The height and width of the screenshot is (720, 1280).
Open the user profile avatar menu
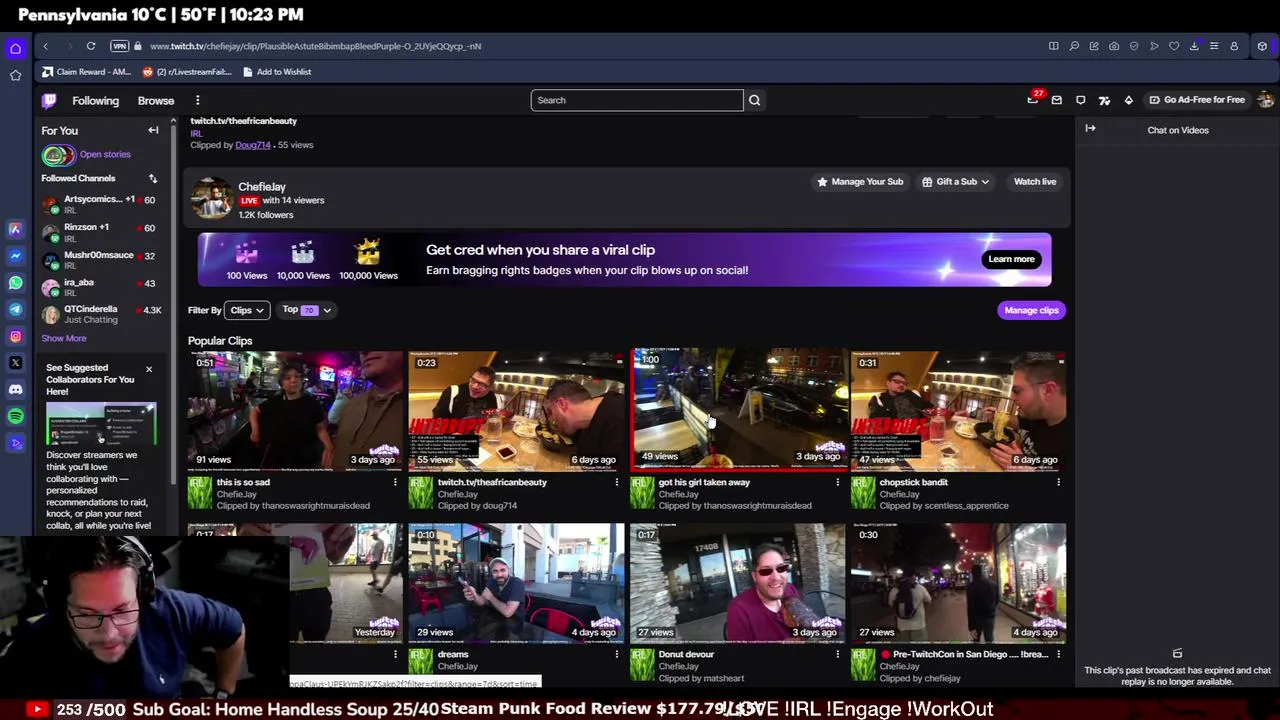click(1265, 100)
